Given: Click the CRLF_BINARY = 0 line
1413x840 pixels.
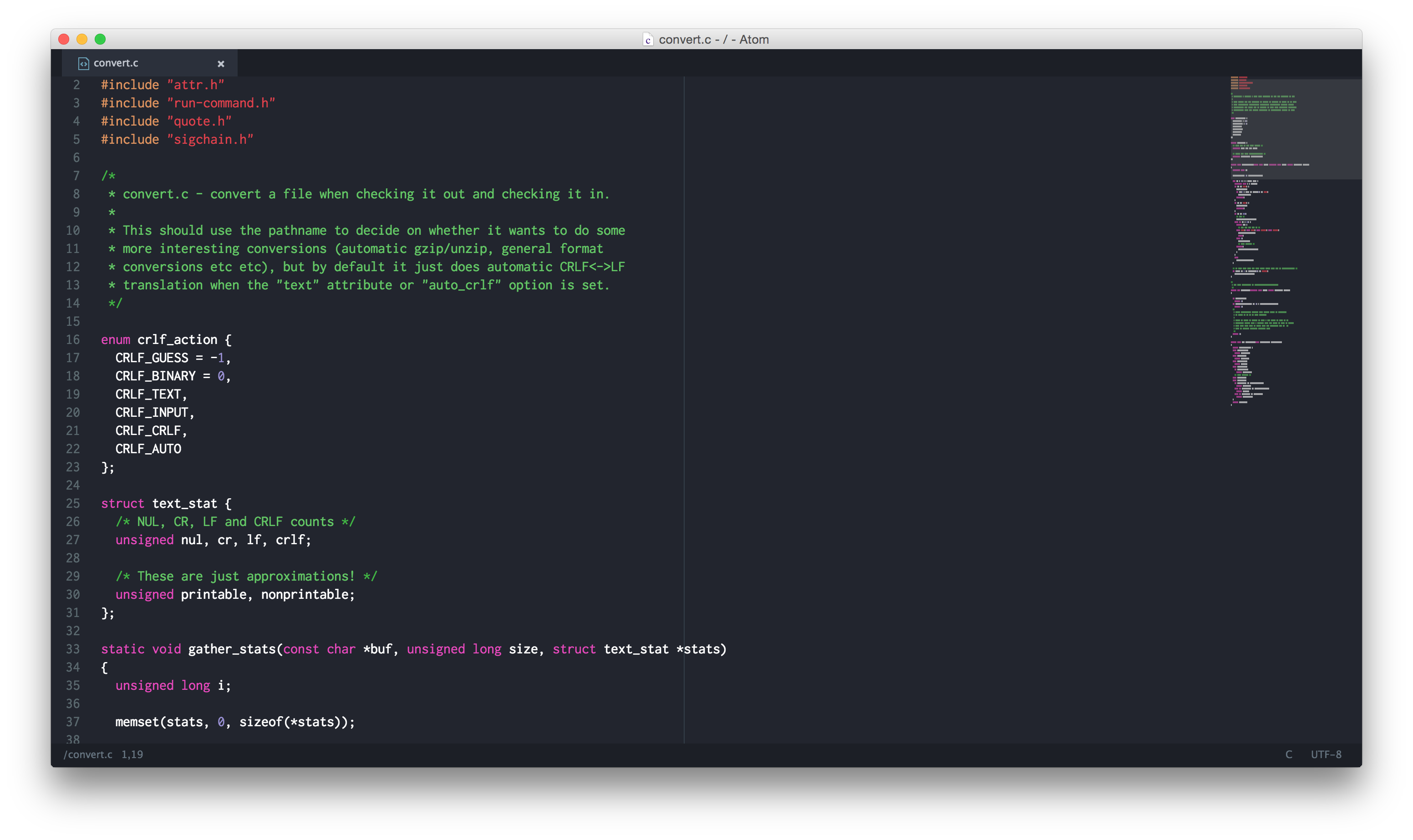Looking at the screenshot, I should click(173, 376).
